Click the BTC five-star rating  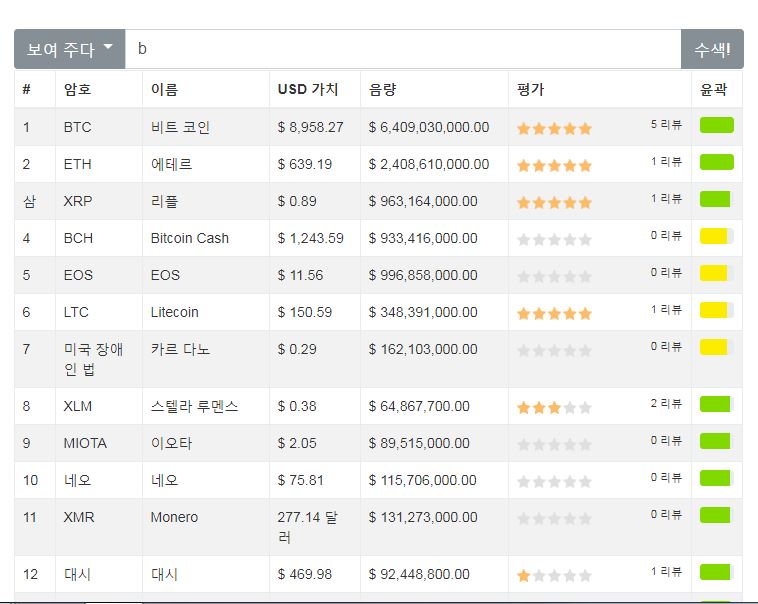click(554, 128)
